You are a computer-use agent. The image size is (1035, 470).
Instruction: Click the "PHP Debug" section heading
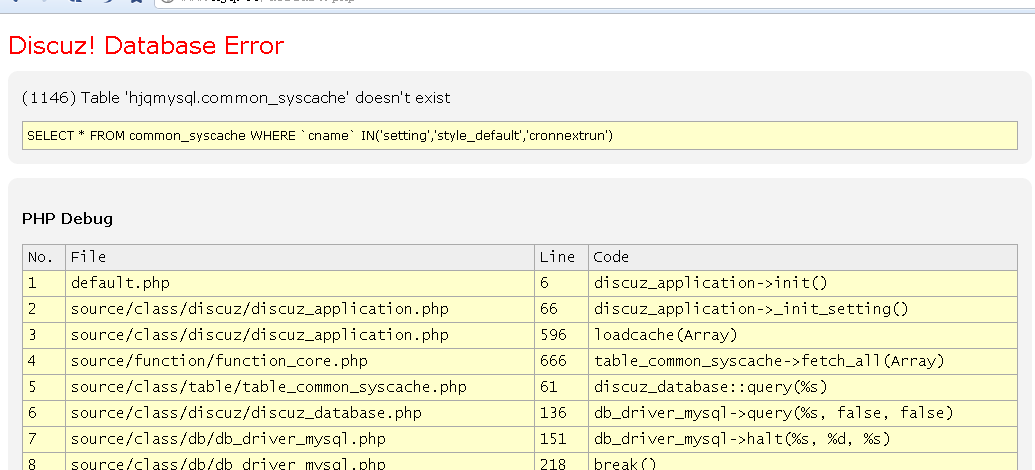coord(67,218)
